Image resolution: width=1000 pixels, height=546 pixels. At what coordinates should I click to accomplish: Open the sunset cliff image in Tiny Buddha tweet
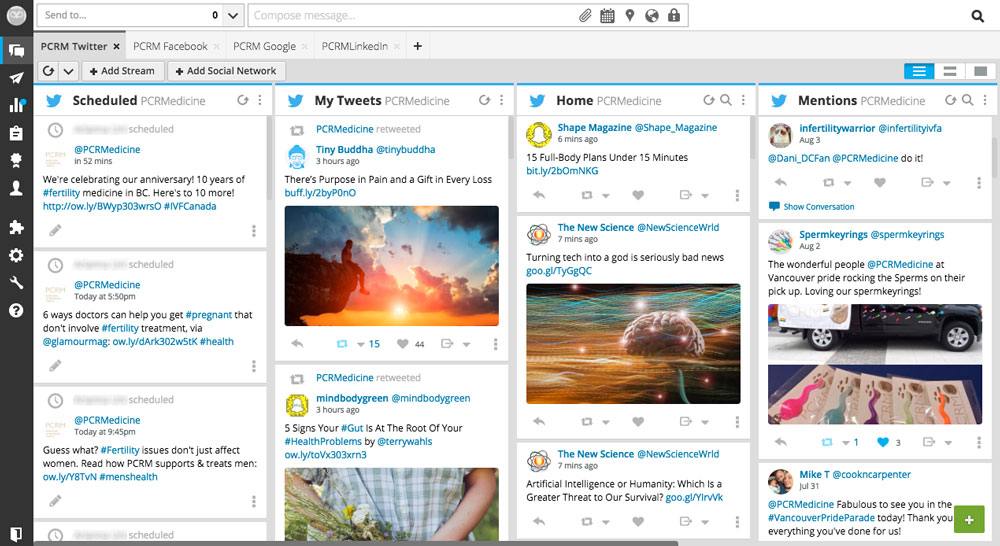point(392,266)
